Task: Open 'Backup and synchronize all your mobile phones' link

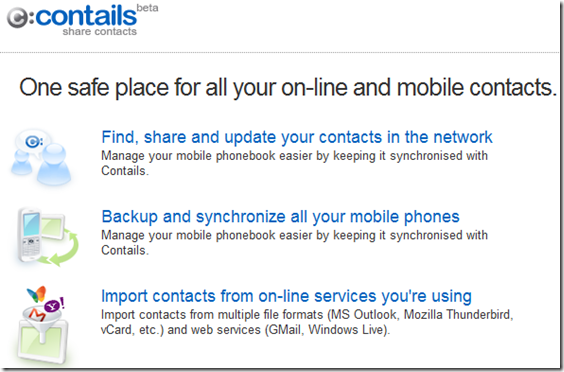Action: point(280,217)
